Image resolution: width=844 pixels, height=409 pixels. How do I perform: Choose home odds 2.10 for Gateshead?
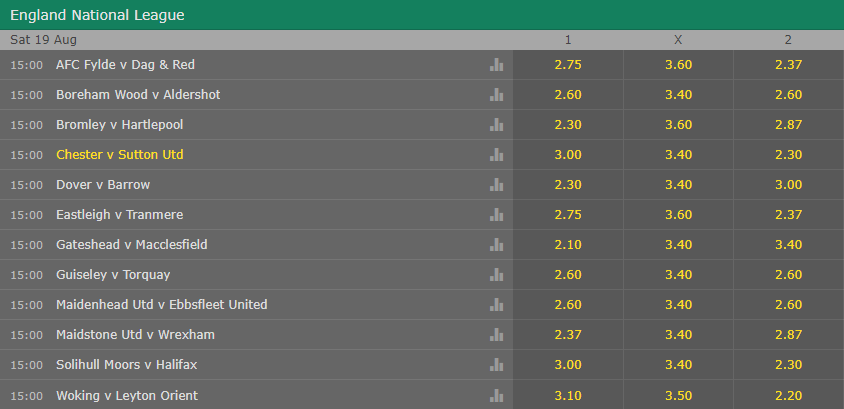[x=568, y=245]
